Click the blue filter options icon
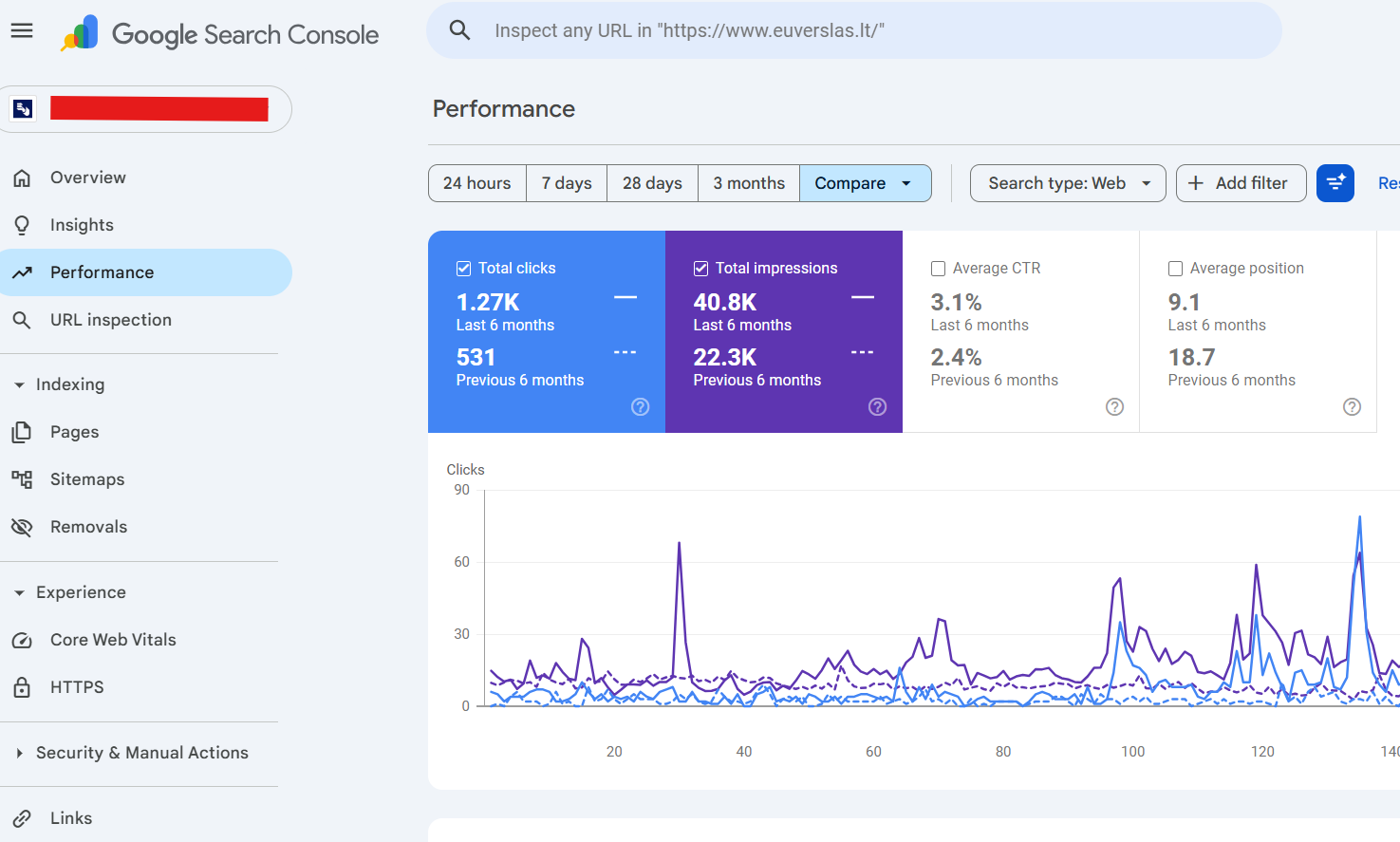This screenshot has width=1400, height=842. (x=1335, y=183)
